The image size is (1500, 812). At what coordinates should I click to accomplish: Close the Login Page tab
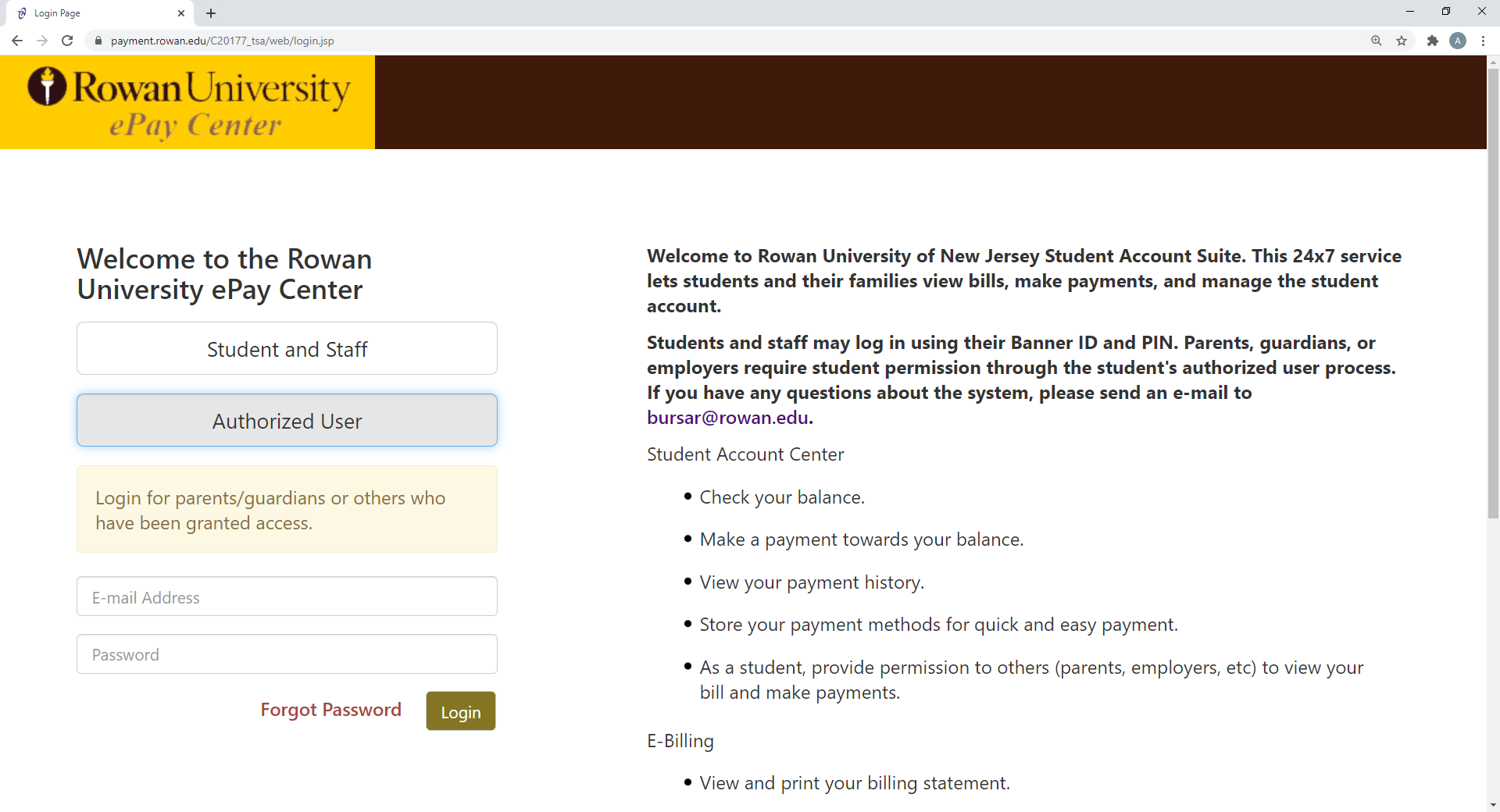coord(181,13)
